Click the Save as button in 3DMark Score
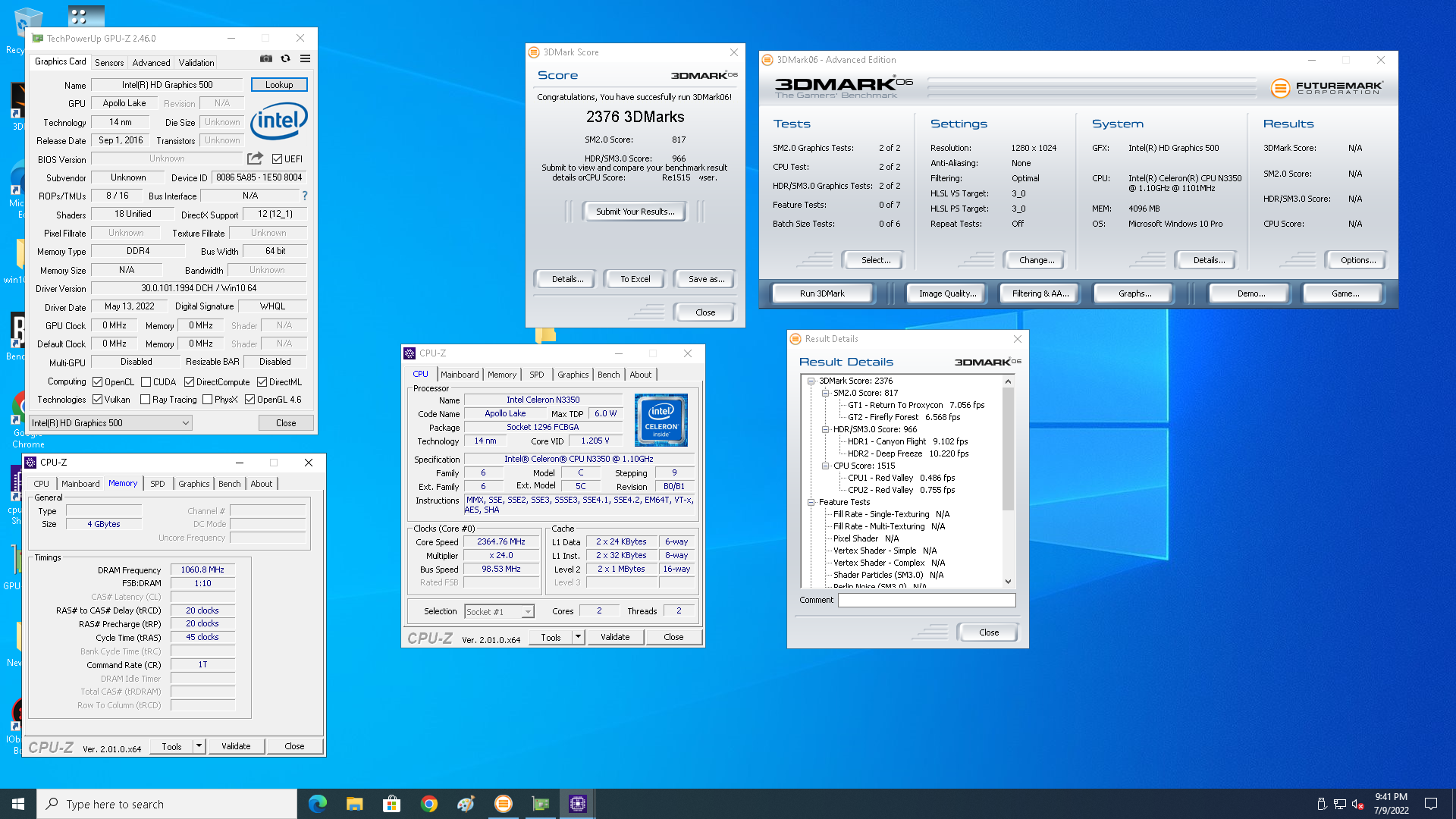The width and height of the screenshot is (1456, 819). [706, 279]
